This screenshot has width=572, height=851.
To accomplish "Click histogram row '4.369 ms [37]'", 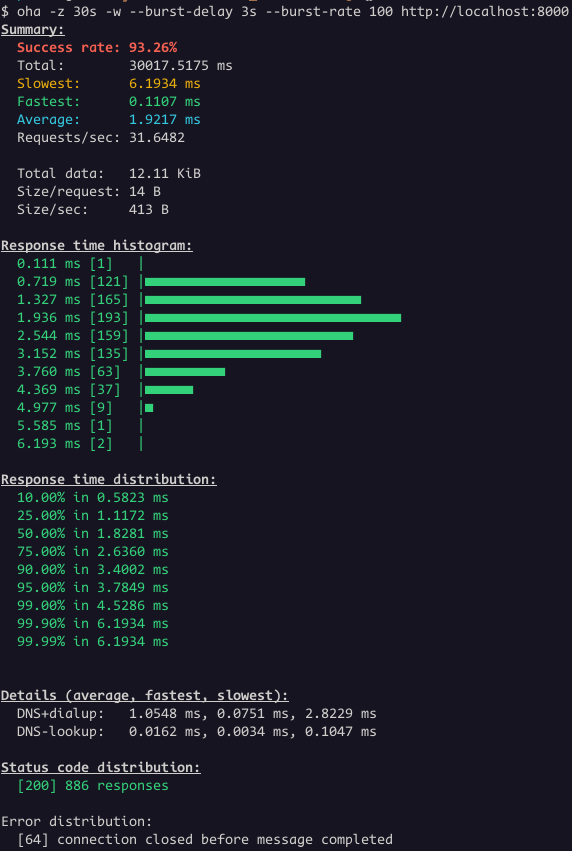I will 105,389.
